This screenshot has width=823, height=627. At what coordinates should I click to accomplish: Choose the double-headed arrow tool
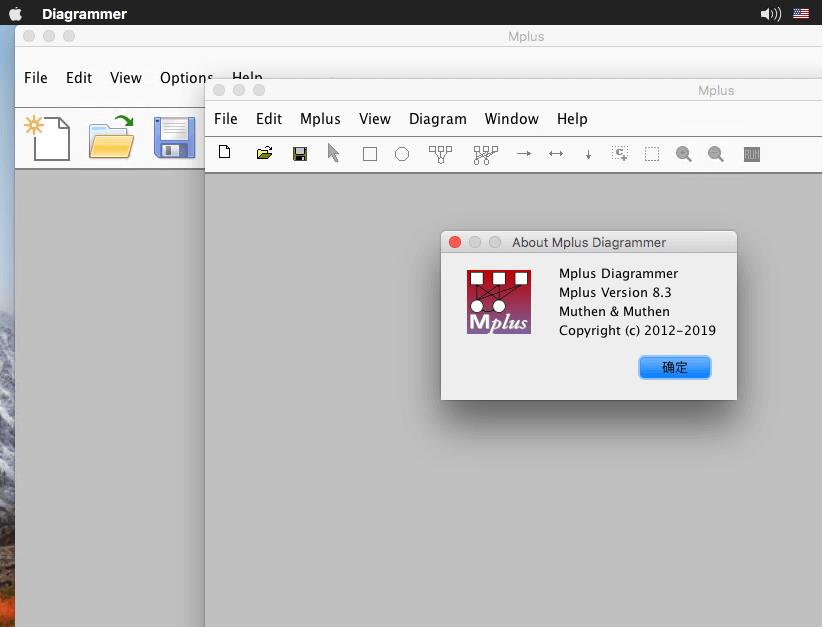556,154
